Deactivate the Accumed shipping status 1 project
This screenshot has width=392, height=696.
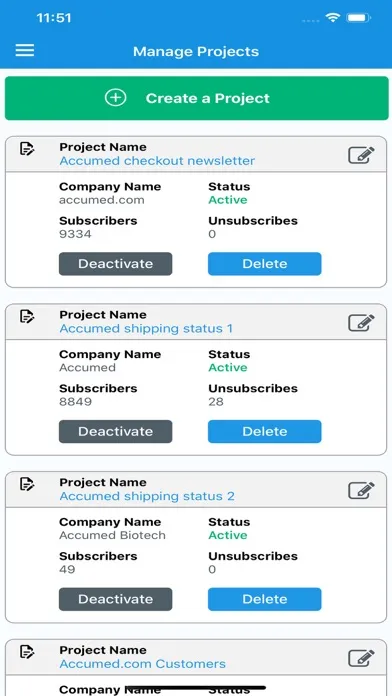tap(115, 431)
